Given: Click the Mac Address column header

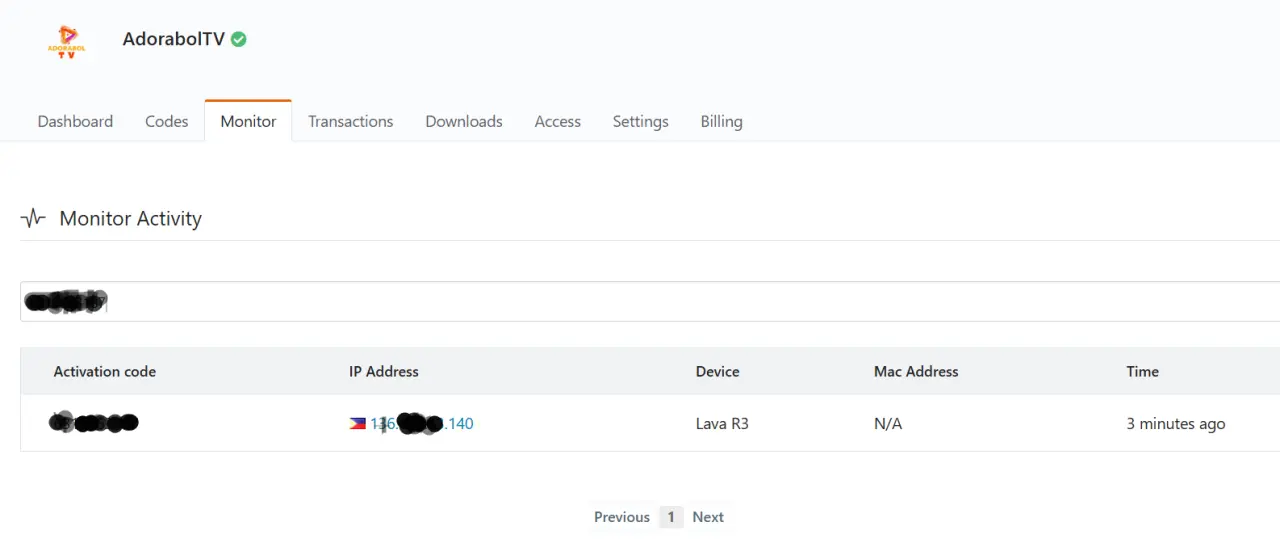Looking at the screenshot, I should [916, 371].
